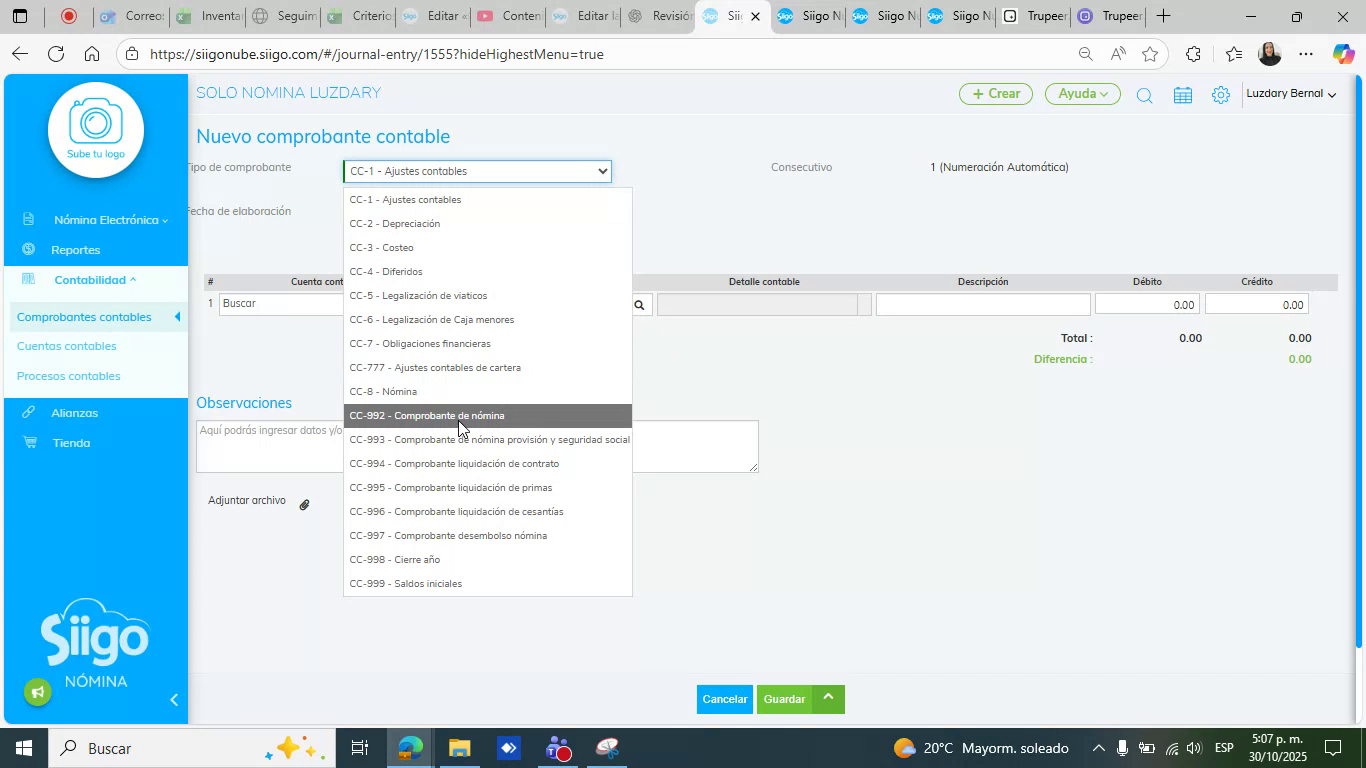Click the account search magnifier in row 1
The height and width of the screenshot is (768, 1366).
[640, 305]
